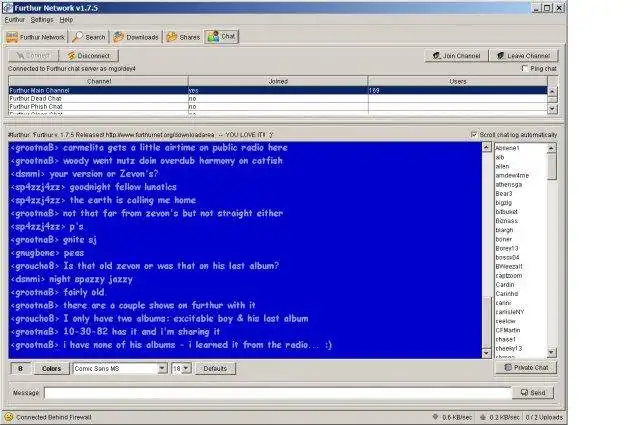This screenshot has height=425, width=640.
Task: Select user carlisleNY in user list
Action: 510,312
